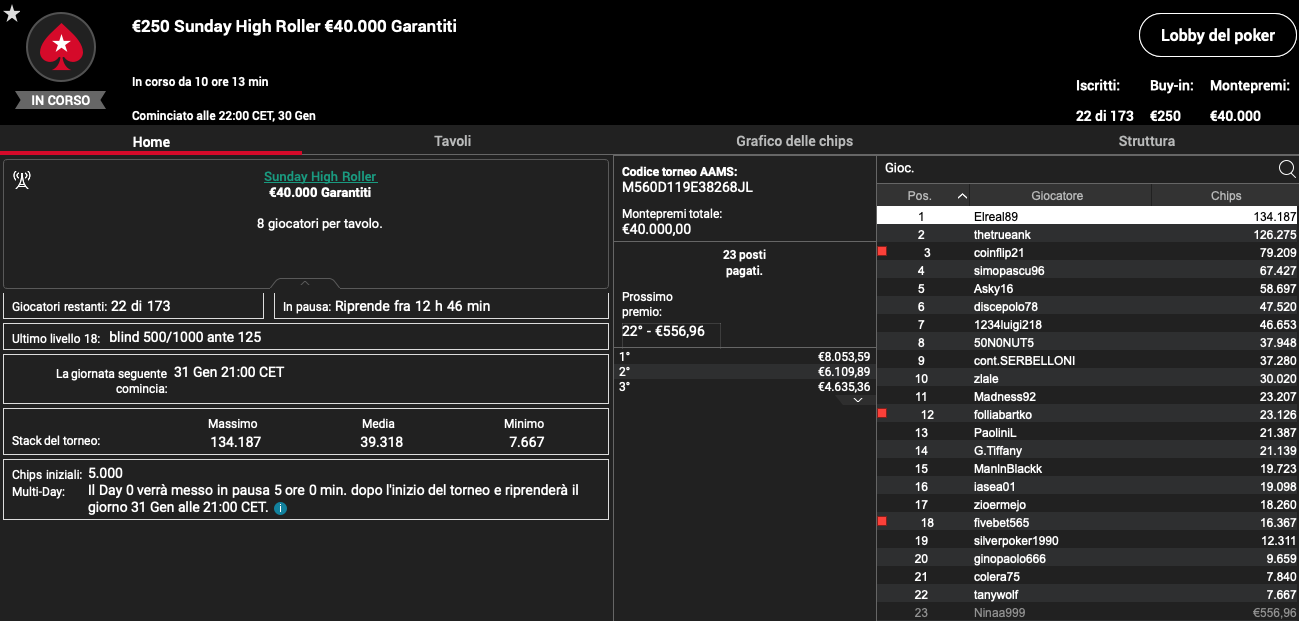Screen dimensions: 1299x621
Task: Select player 1234luigi218
Action: [x=1087, y=324]
